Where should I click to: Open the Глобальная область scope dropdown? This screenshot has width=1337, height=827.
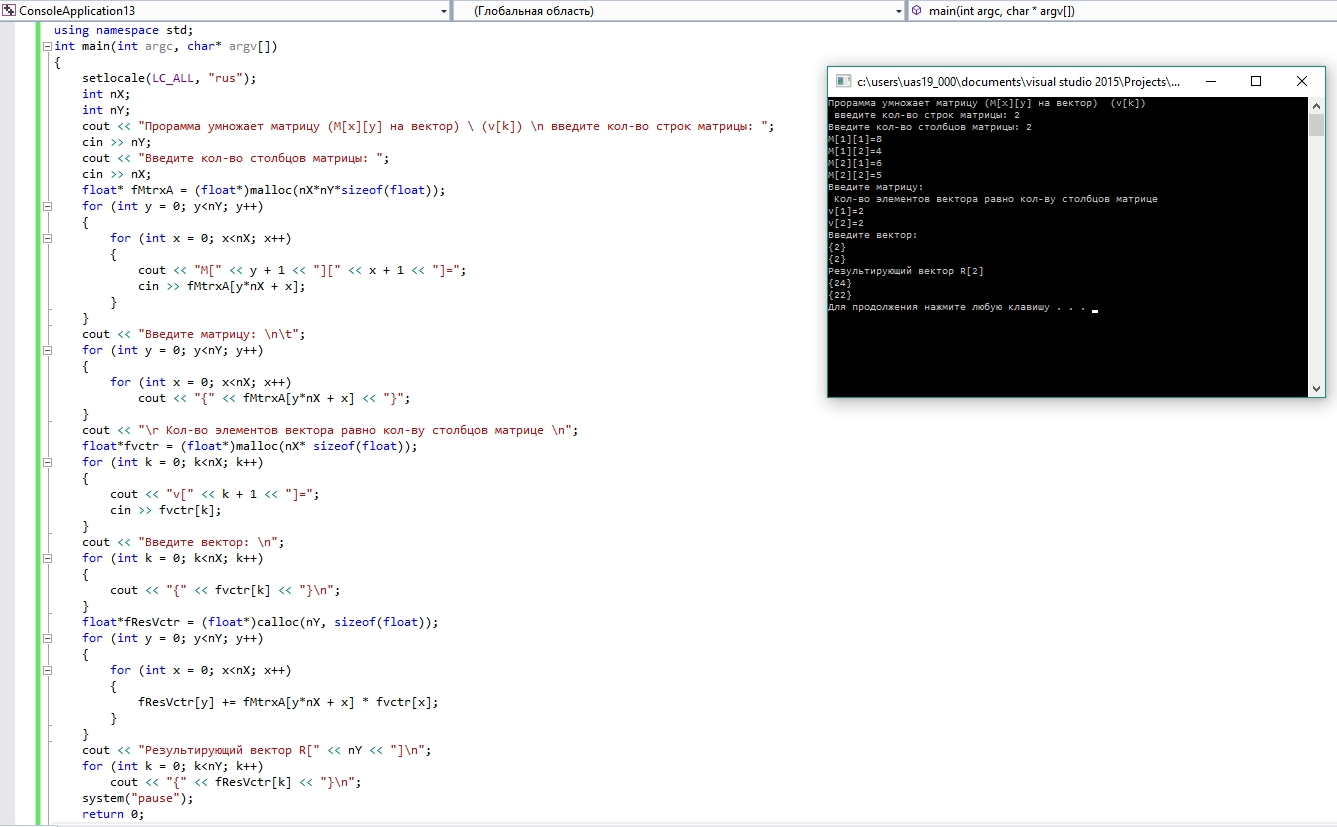pos(899,11)
